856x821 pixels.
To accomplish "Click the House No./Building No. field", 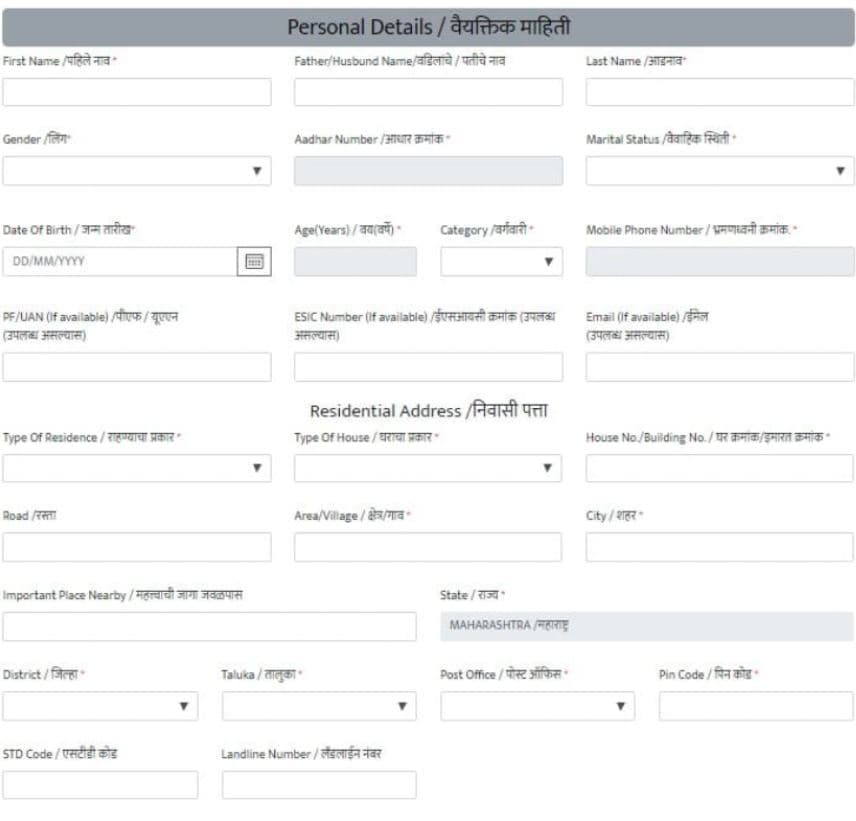I will [x=719, y=468].
